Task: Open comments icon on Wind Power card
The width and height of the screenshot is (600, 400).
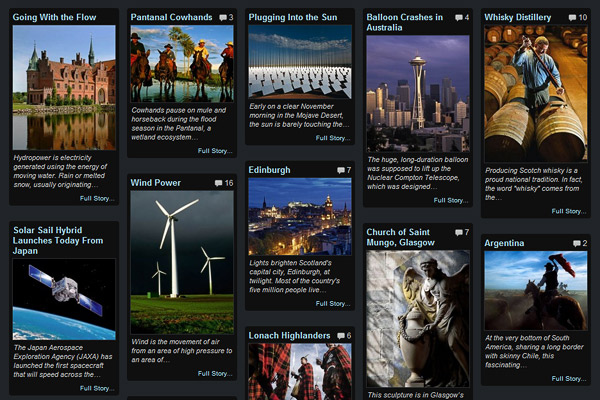Action: tap(218, 183)
